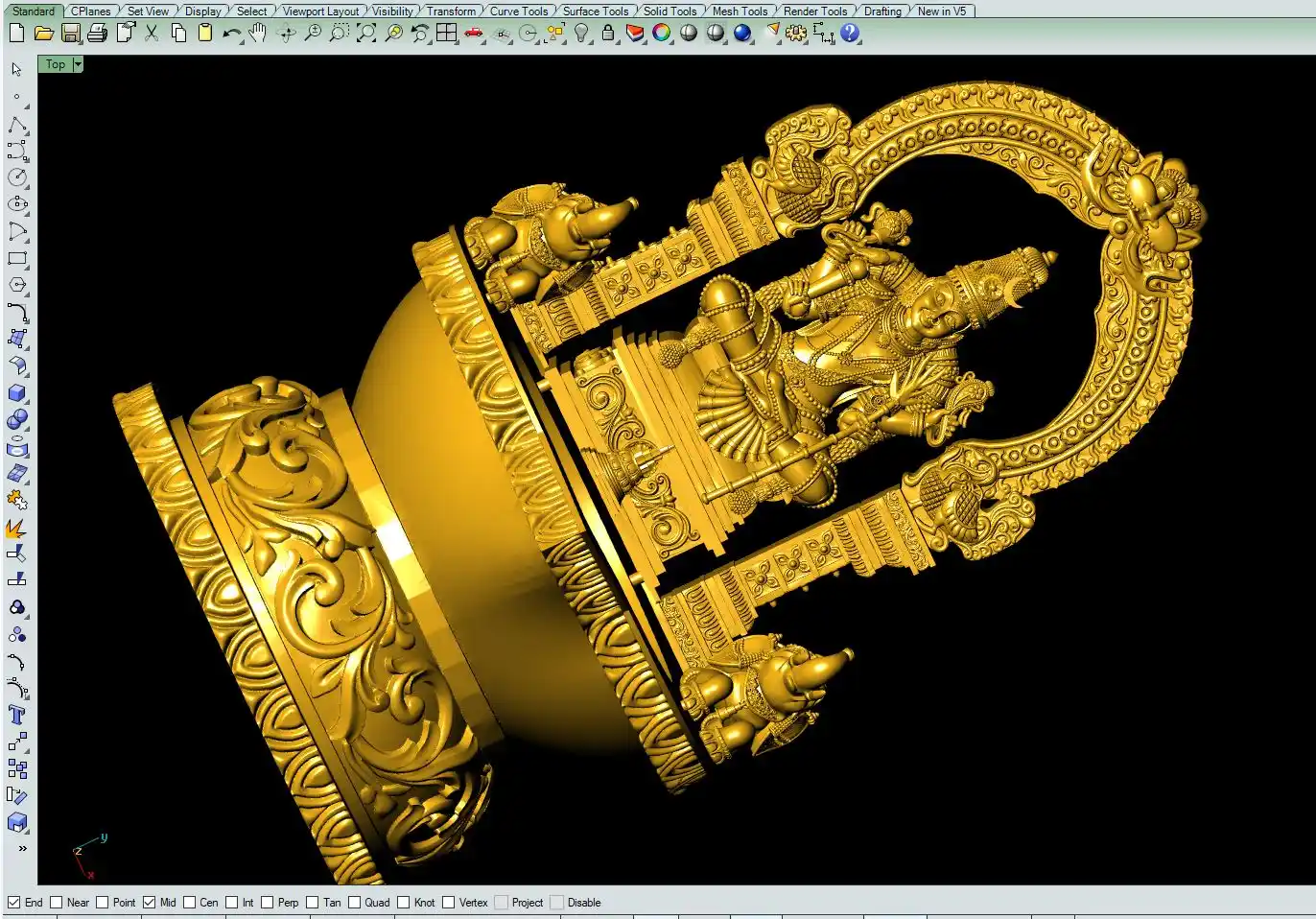Toggle the Disable osnap button
1316x919 pixels.
[x=556, y=903]
